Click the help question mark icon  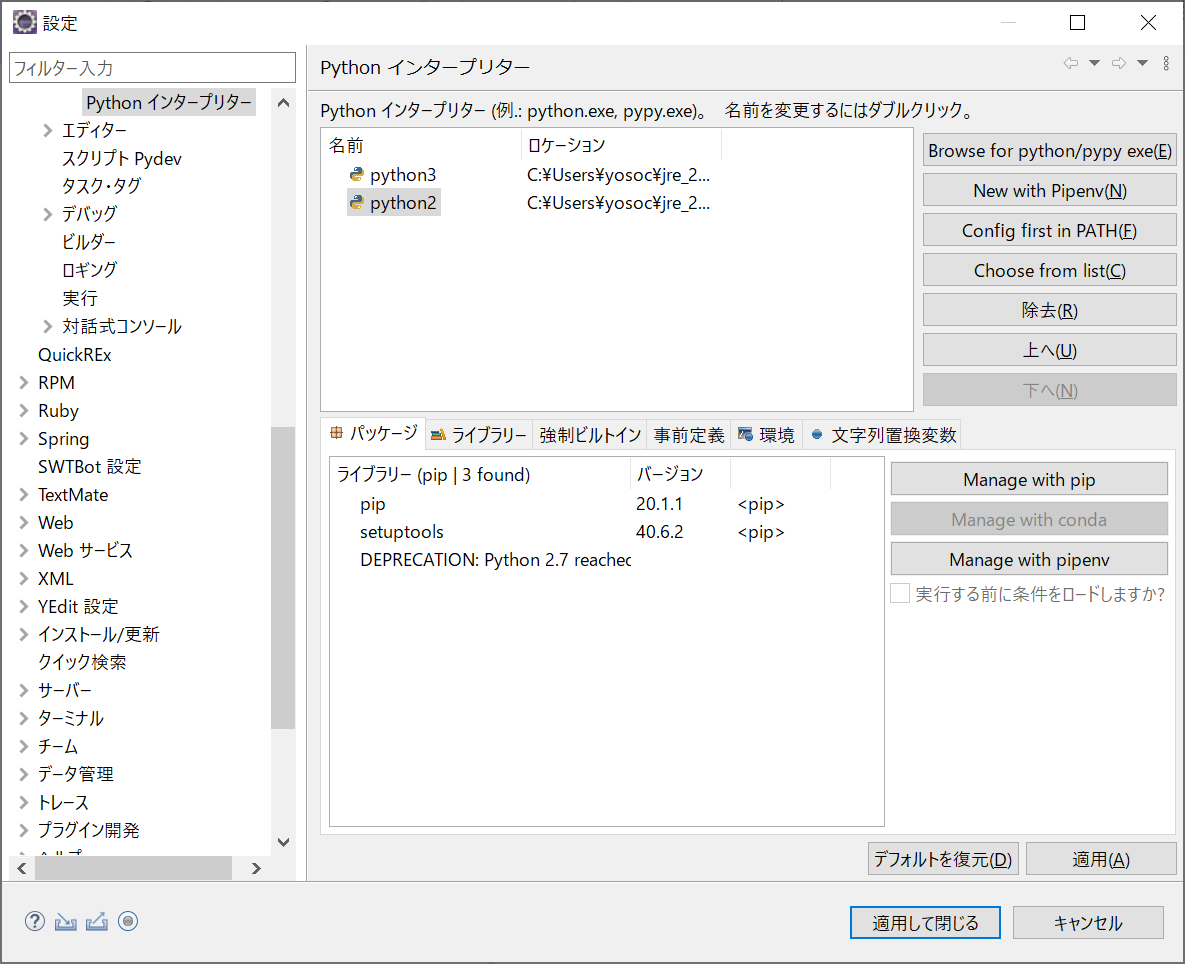coord(35,921)
